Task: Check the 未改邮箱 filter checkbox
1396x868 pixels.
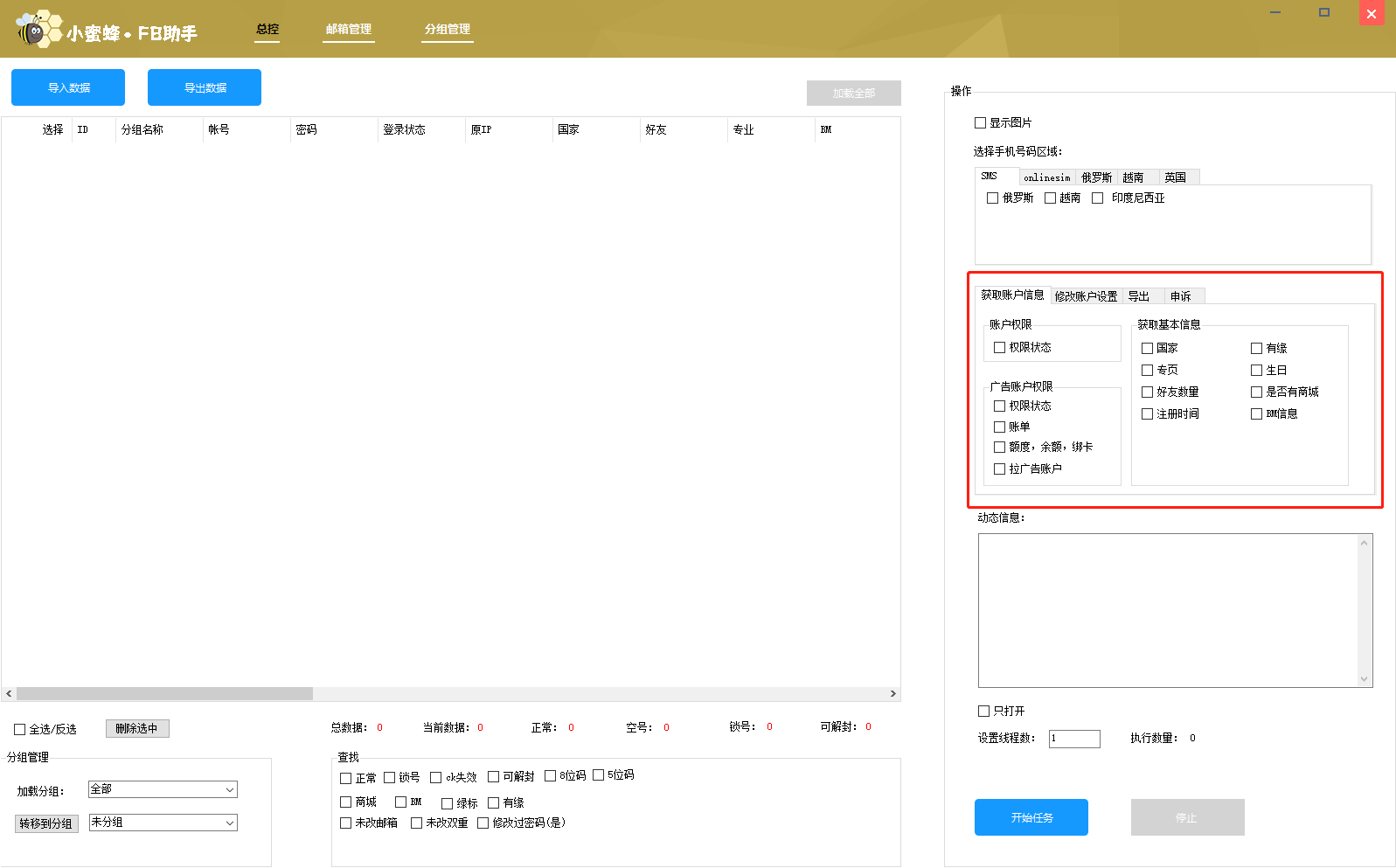Action: (x=345, y=823)
